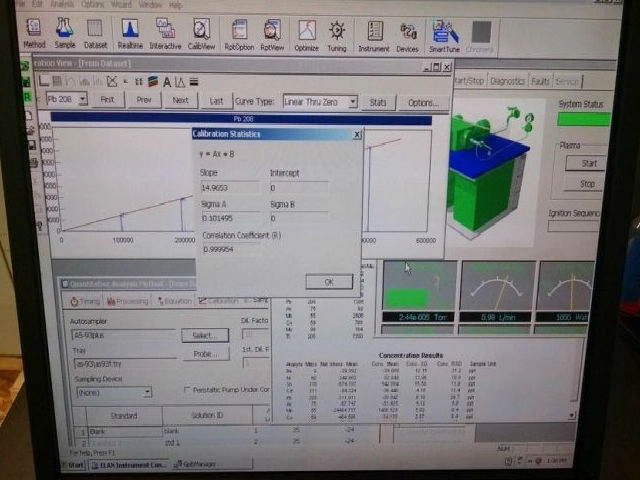Click the Sample toolbar icon
Viewport: 640px width, 480px height.
pyautogui.click(x=65, y=33)
